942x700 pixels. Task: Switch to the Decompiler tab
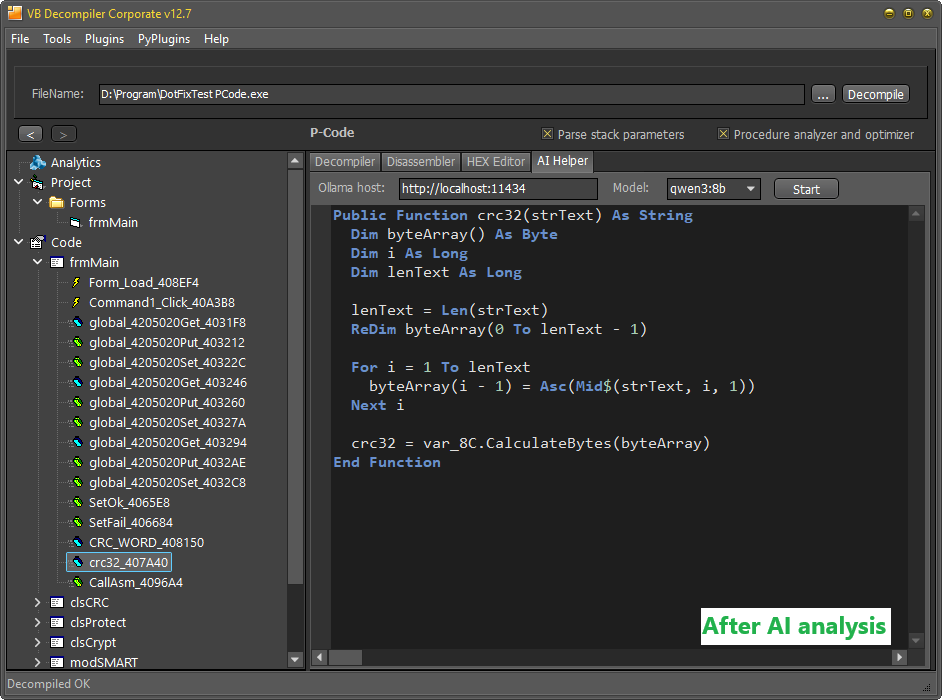(345, 162)
